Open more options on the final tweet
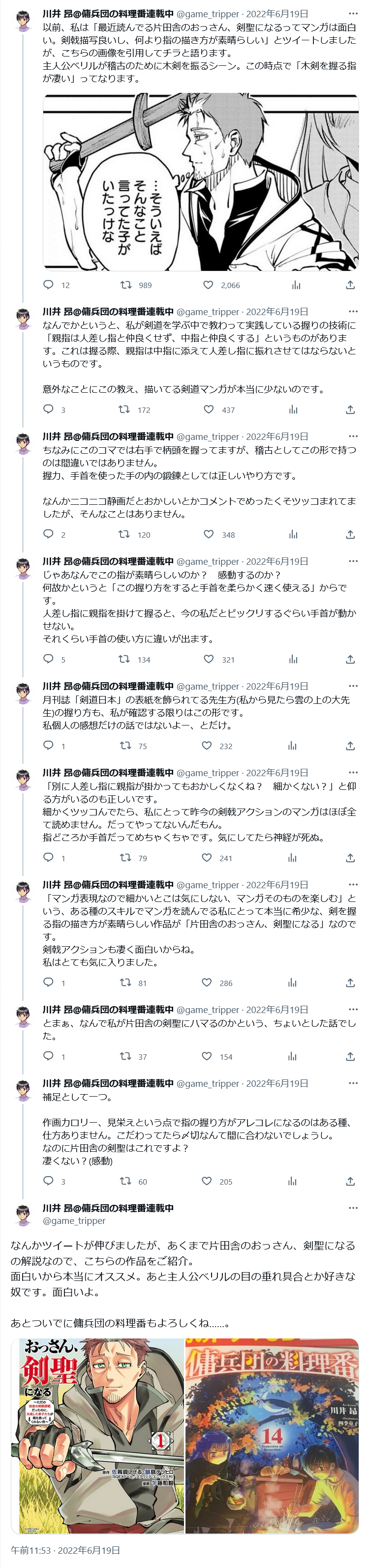368x1568 pixels. (353, 1208)
